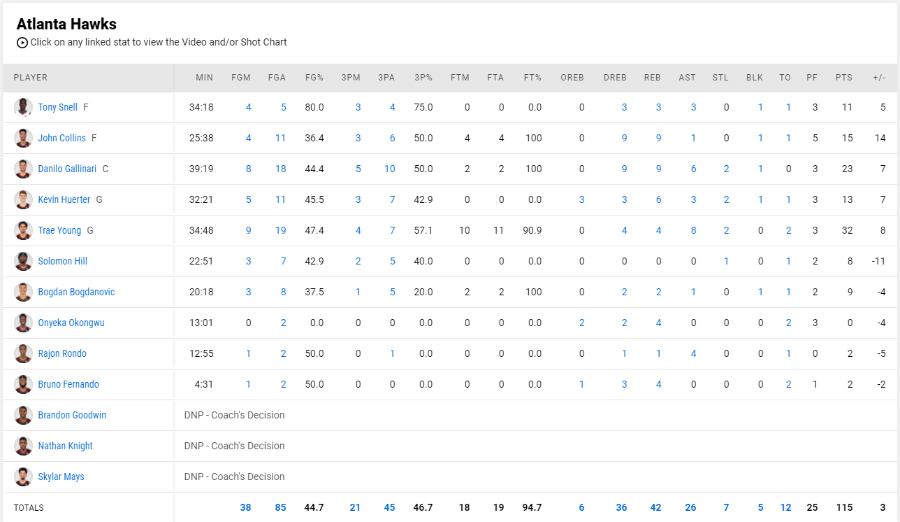Click the MIN column header
This screenshot has height=522, width=900.
[204, 78]
